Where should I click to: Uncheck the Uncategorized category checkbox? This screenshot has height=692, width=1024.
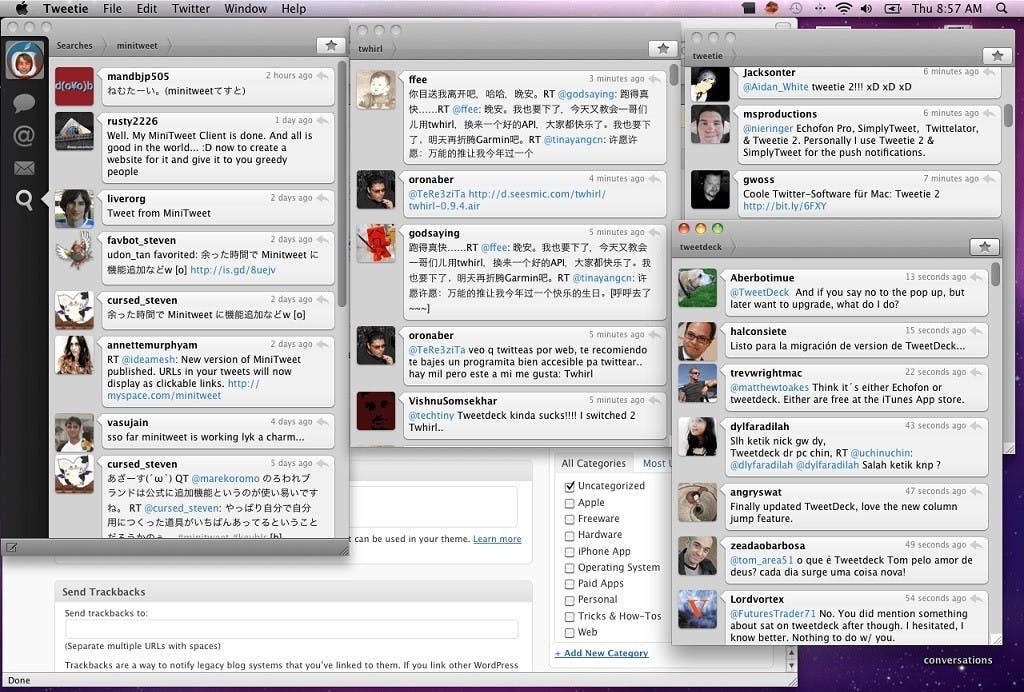tap(569, 487)
